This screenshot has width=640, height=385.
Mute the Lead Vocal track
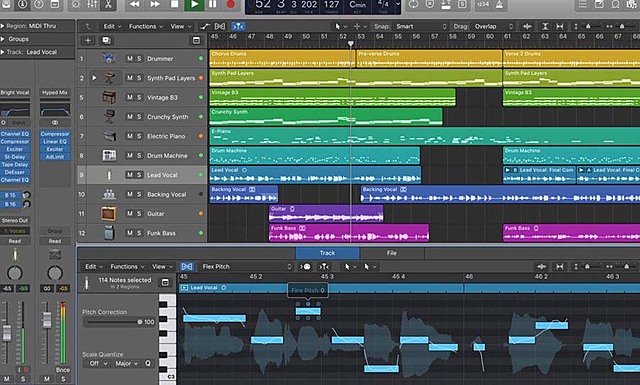pyautogui.click(x=130, y=175)
